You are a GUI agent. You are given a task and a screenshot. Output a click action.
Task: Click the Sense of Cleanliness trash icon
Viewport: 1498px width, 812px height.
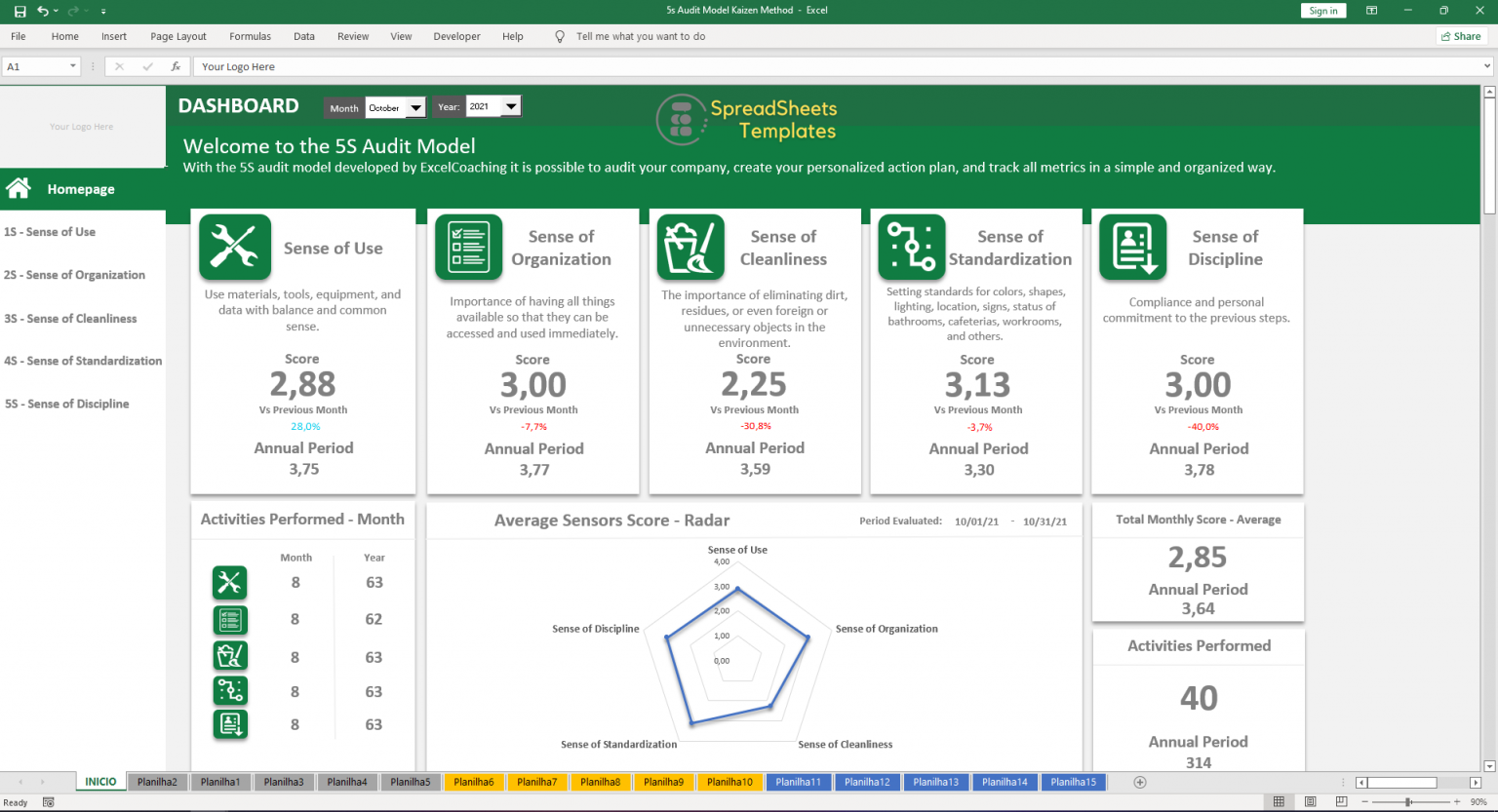(690, 247)
